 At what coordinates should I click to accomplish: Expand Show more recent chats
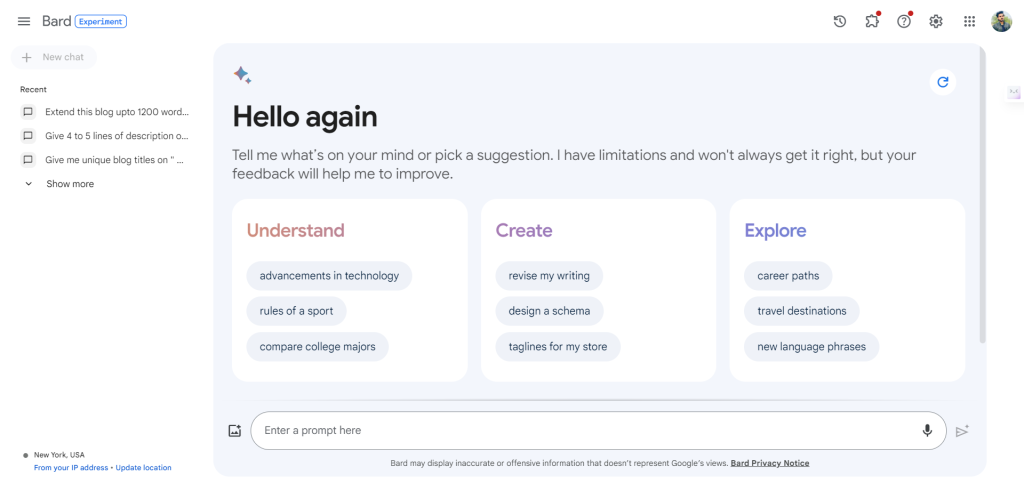69,184
